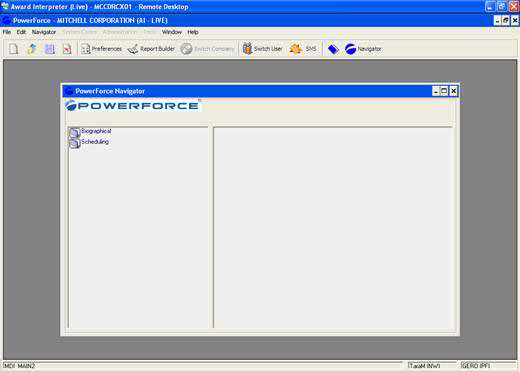This screenshot has width=520, height=372.
Task: Select the Scheduling folder in Navigator
Action: (x=89, y=142)
